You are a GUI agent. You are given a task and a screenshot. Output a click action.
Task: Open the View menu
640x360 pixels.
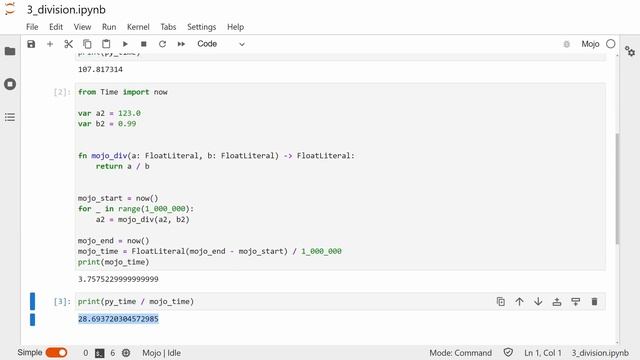[82, 27]
